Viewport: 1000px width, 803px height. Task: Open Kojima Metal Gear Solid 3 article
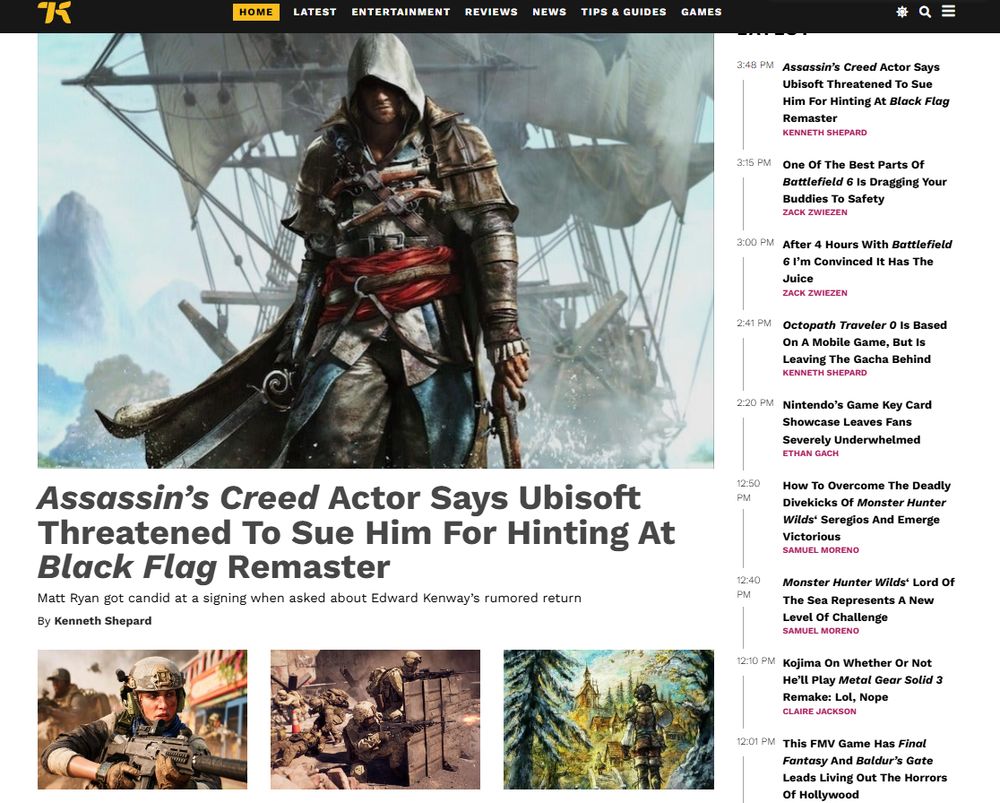coord(862,680)
